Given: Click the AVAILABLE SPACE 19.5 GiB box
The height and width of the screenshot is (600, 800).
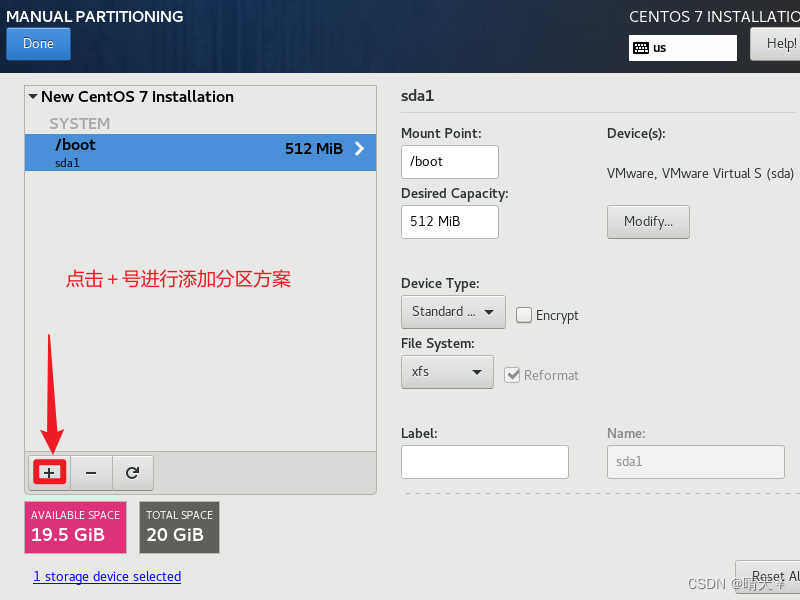Looking at the screenshot, I should coord(76,527).
